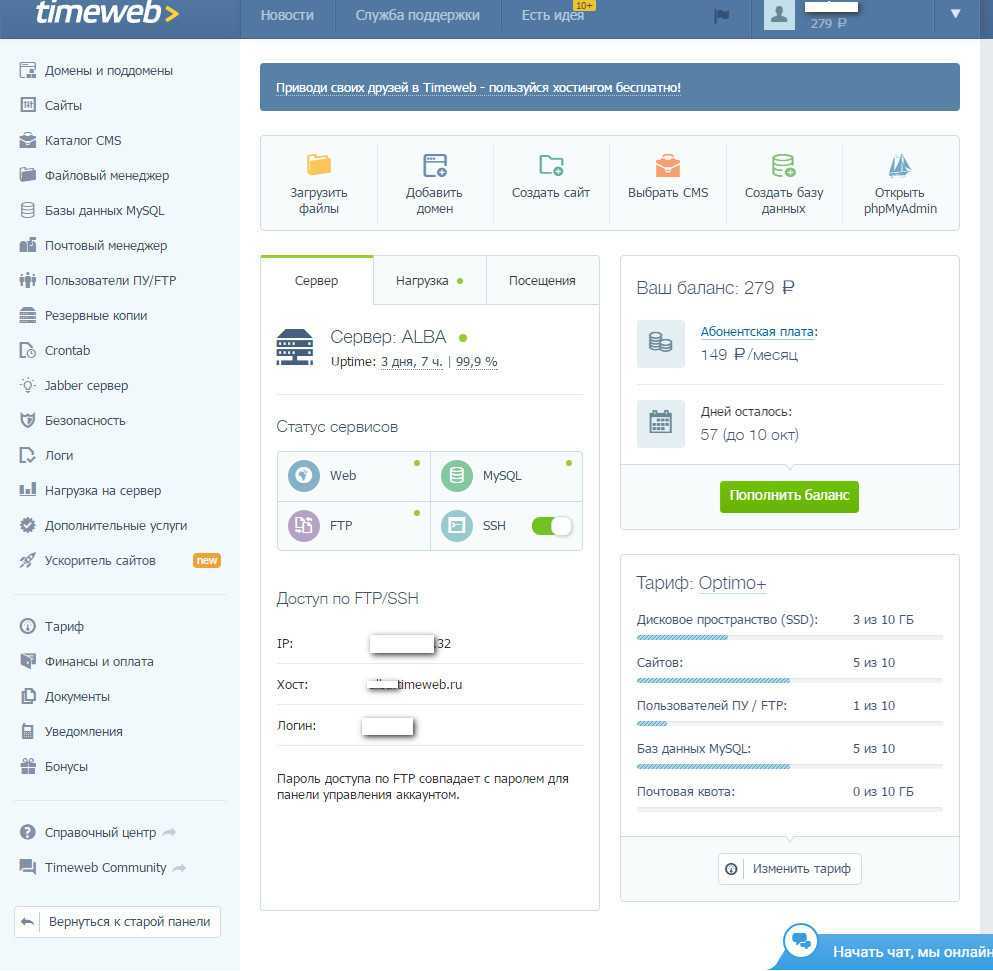Open Почтовый менеджер in sidebar
Viewport: 993px width, 971px height.
pyautogui.click(x=93, y=245)
